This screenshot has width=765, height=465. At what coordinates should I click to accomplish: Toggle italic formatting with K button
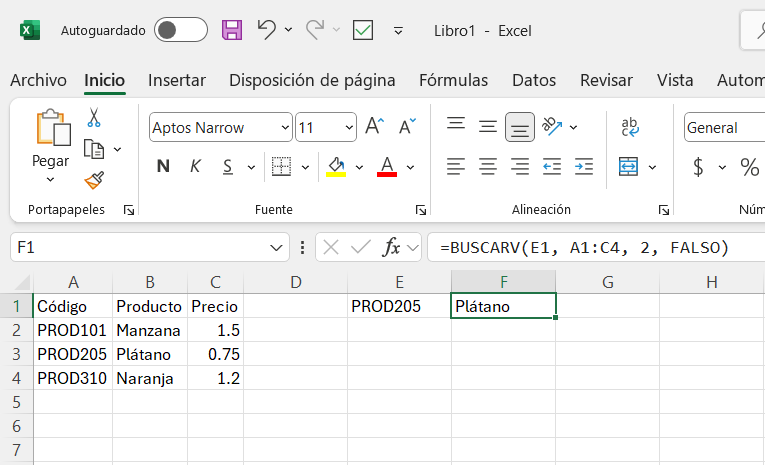click(x=195, y=166)
